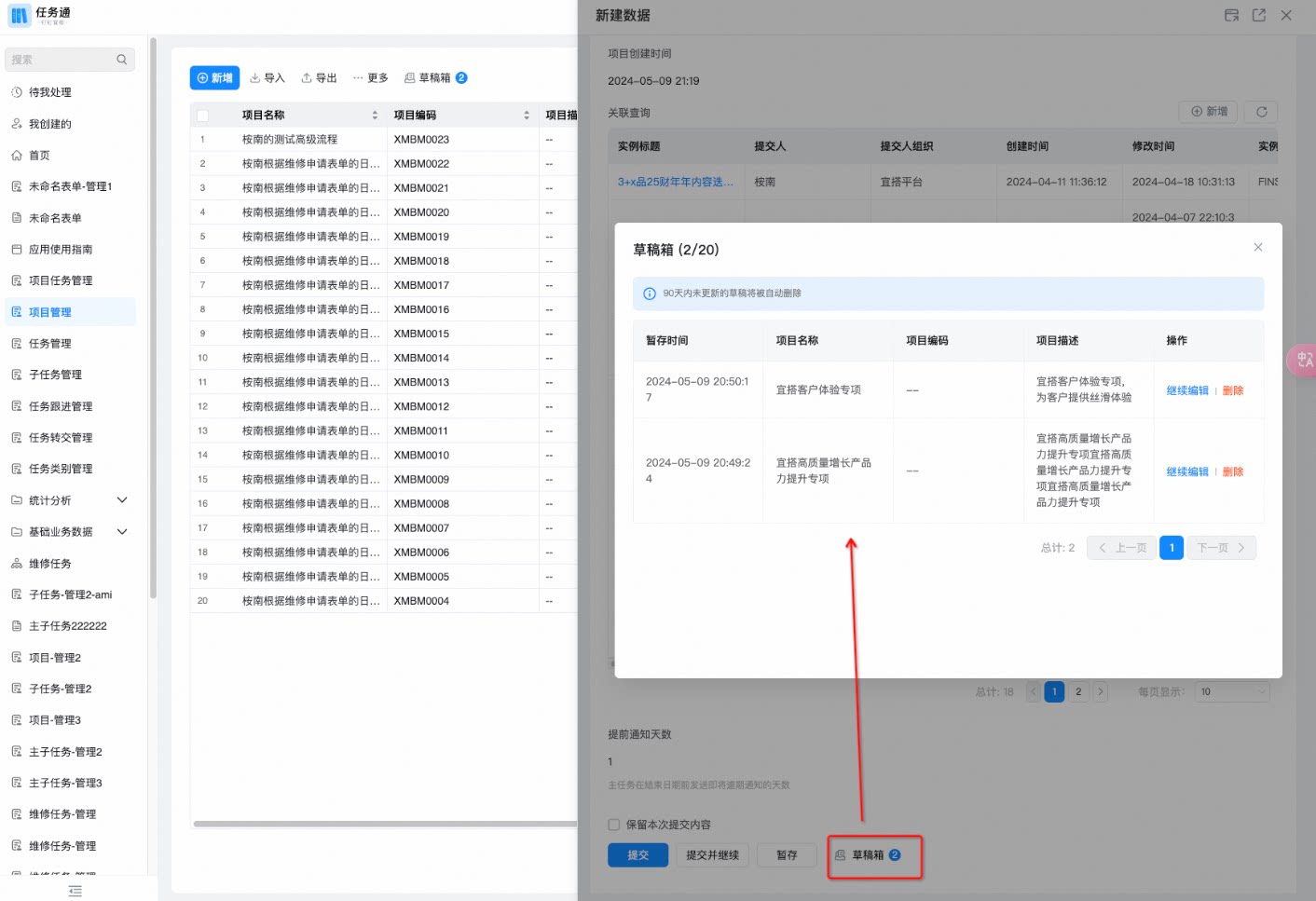1316x901 pixels.
Task: Select all rows via header checkbox
Action: [x=202, y=116]
